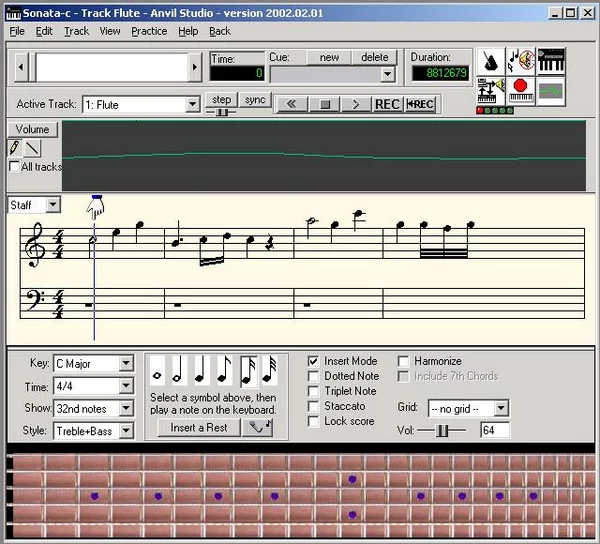
Task: Click the tie/slur note button
Action: coord(257,427)
